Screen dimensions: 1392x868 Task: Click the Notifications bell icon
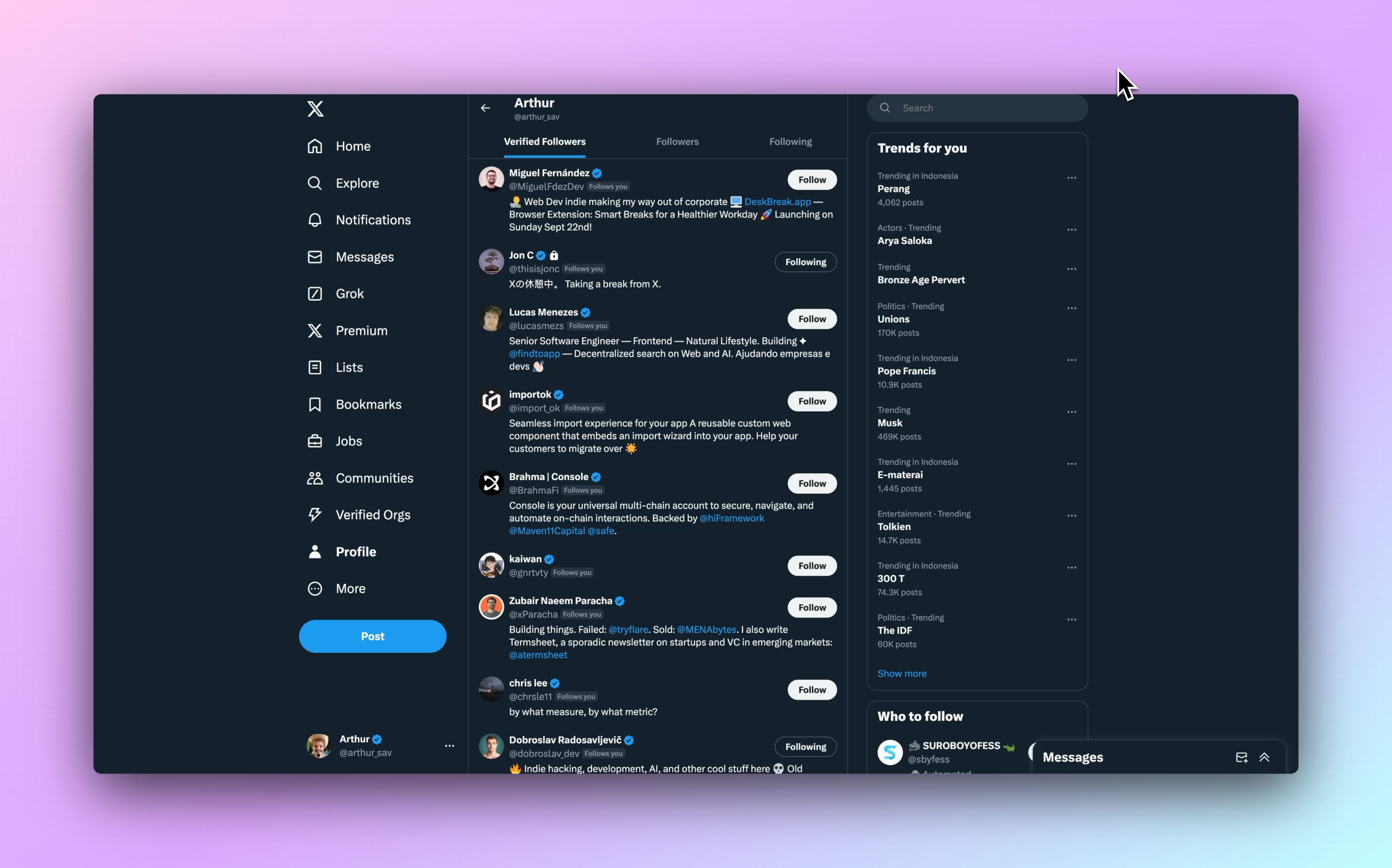pyautogui.click(x=315, y=220)
